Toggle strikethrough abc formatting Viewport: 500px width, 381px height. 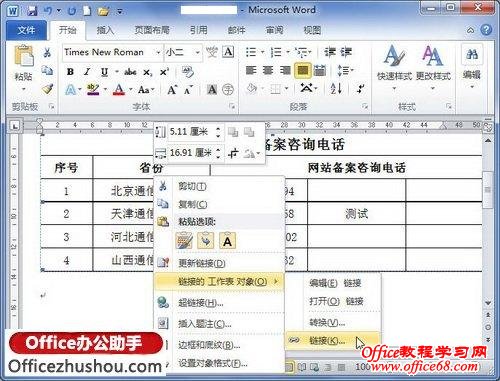[x=130, y=72]
